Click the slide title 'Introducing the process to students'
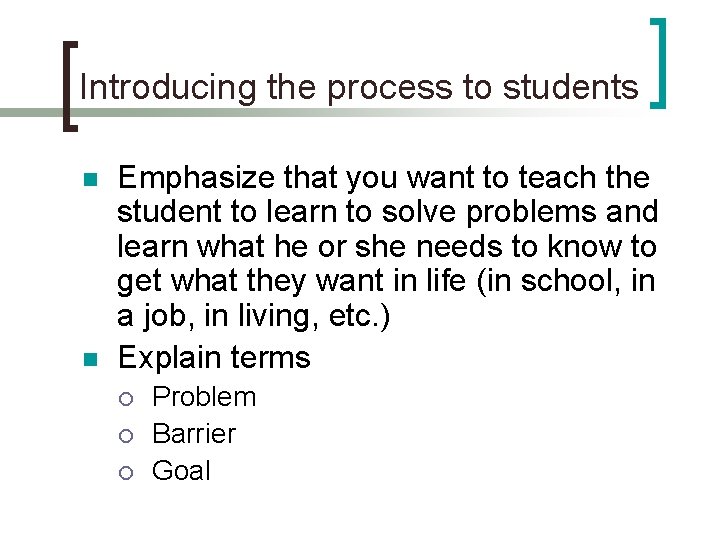Viewport: 720px width, 540px height. 358,87
